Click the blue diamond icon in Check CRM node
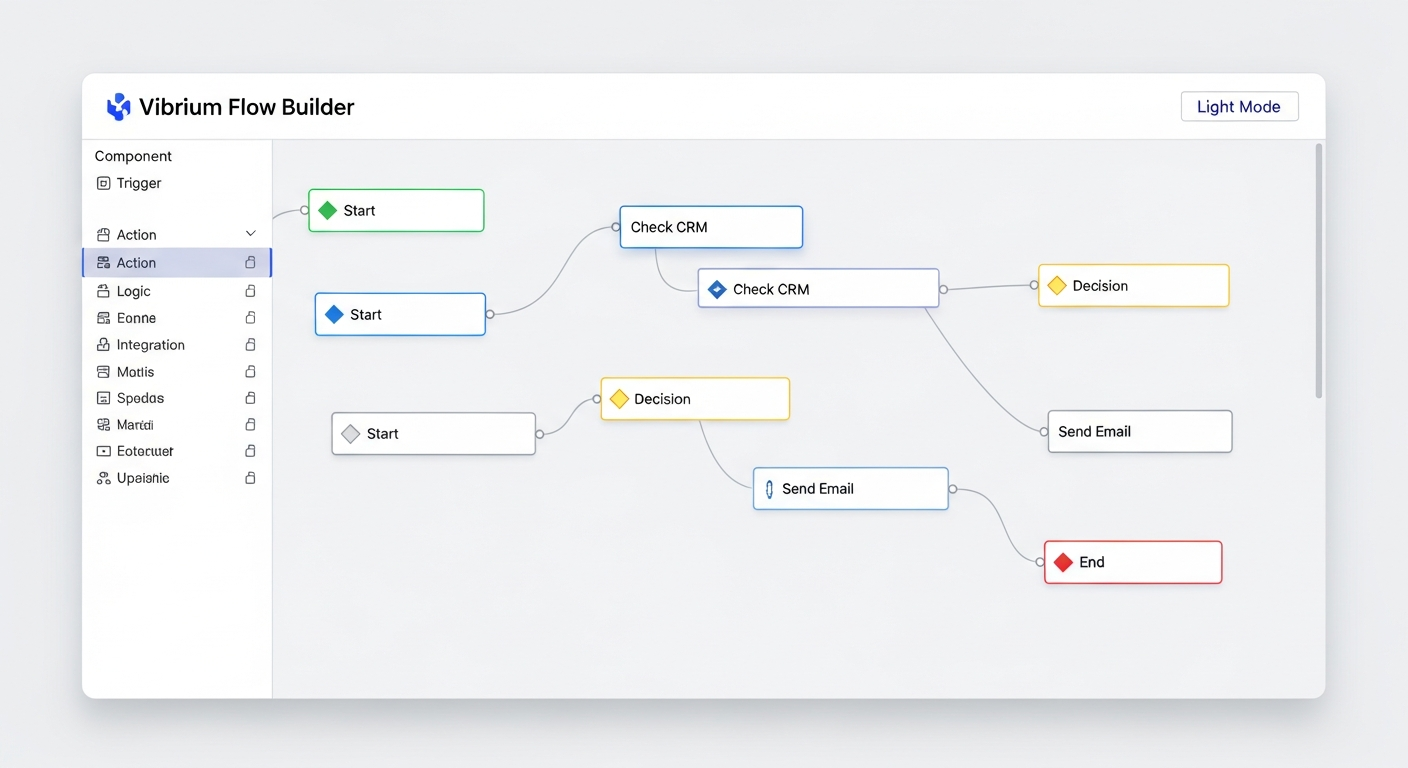The width and height of the screenshot is (1408, 768). [x=717, y=288]
